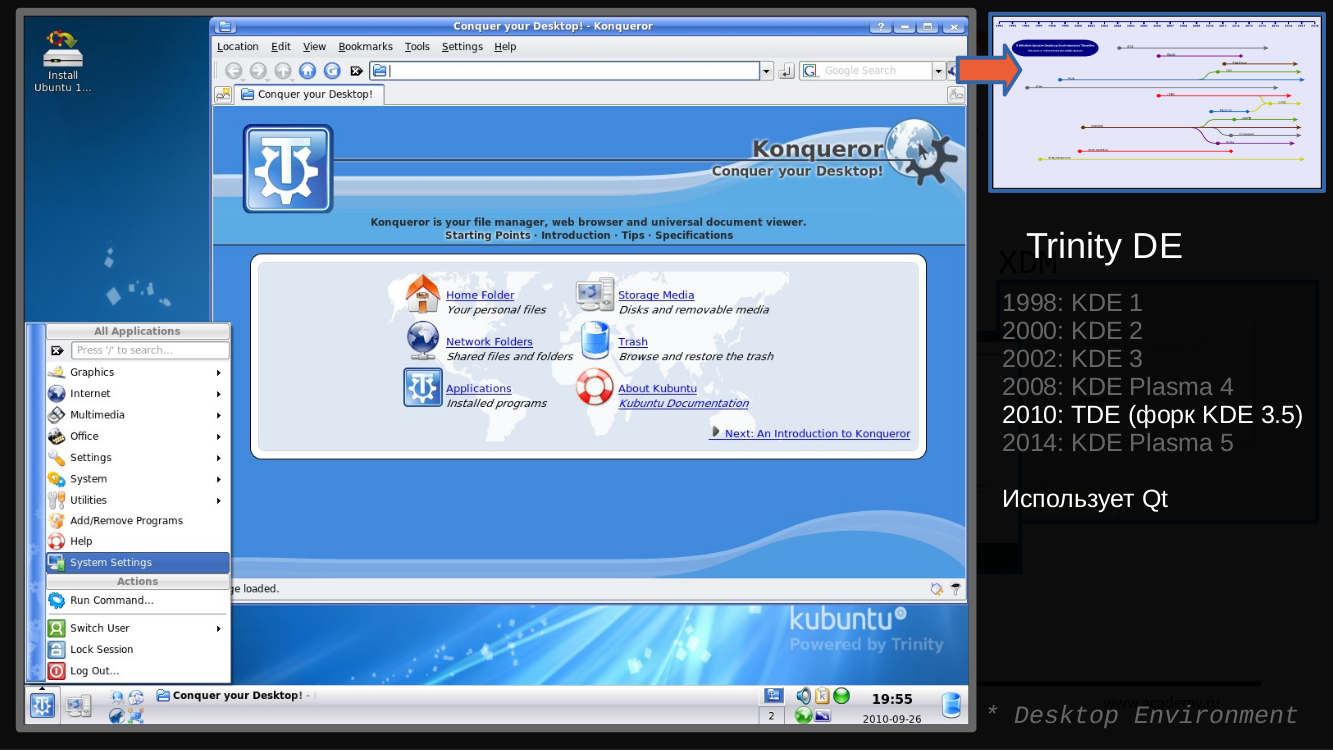Click the Trash bin icon on page
The height and width of the screenshot is (750, 1333).
pos(595,341)
